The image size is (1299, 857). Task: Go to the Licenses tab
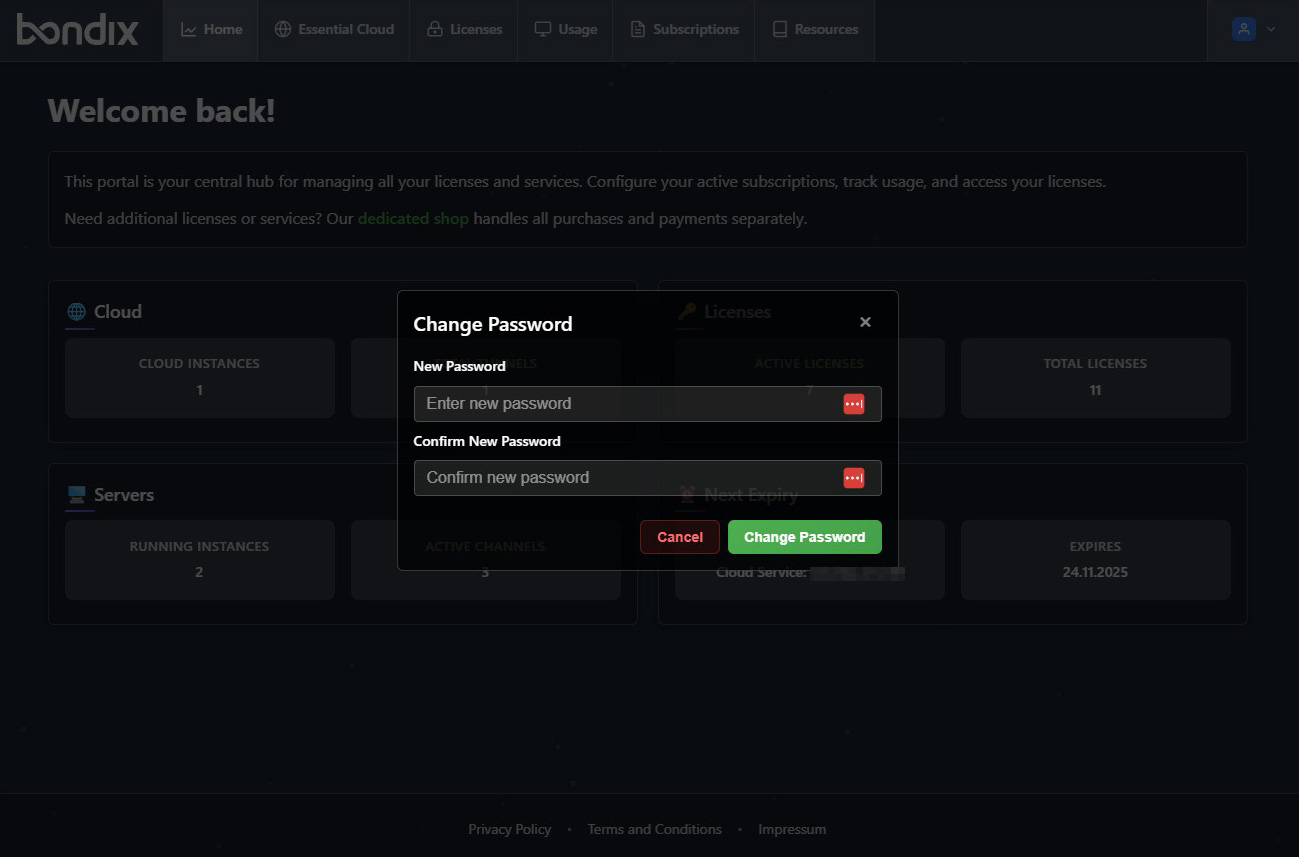[464, 30]
